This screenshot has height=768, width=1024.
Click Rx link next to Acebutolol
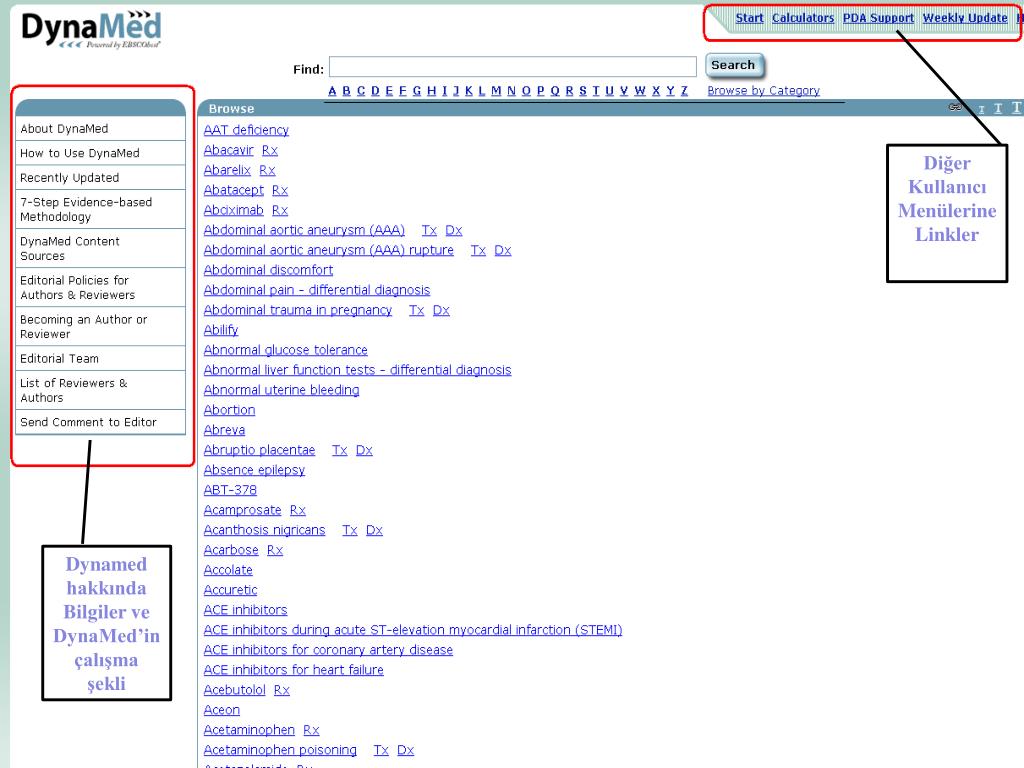point(281,690)
